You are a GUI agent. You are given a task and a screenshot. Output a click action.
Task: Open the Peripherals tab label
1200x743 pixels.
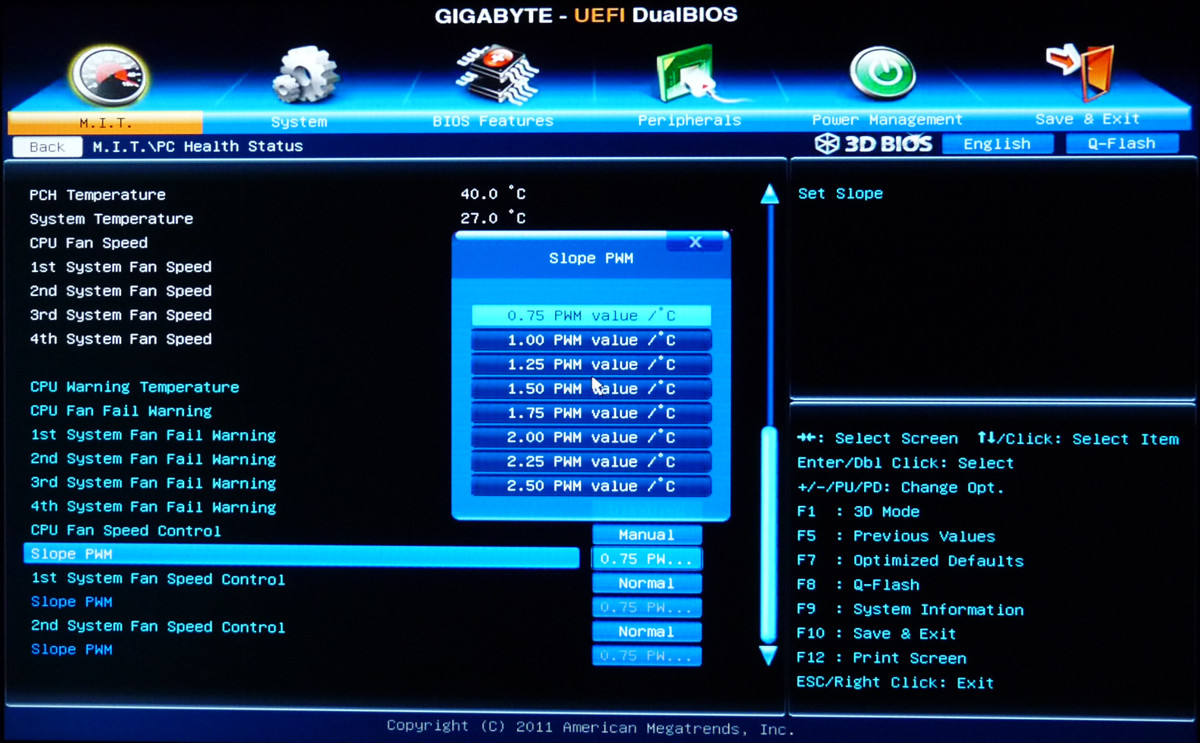pyautogui.click(x=690, y=121)
